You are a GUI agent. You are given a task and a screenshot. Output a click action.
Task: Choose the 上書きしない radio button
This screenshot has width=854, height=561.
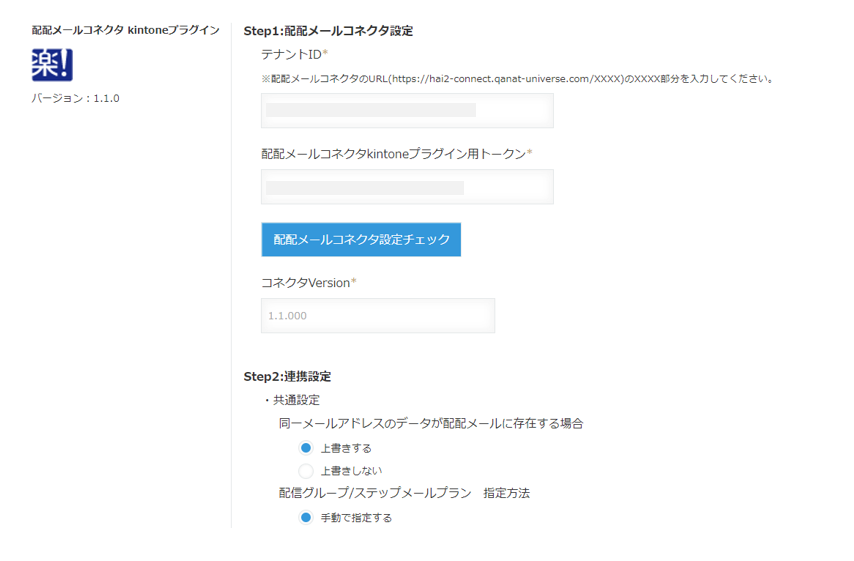tap(306, 470)
